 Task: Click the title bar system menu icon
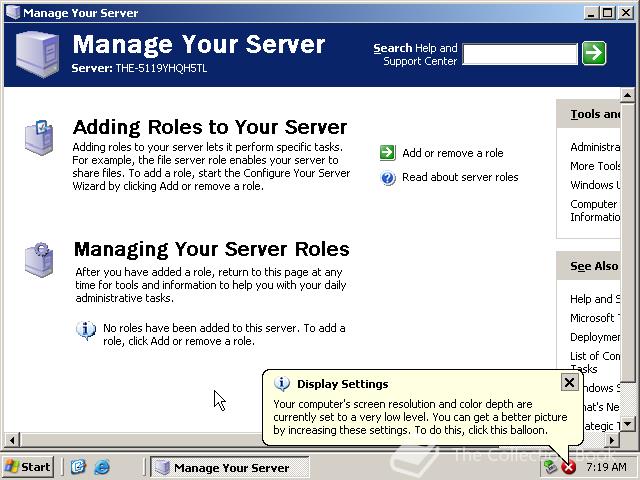point(13,12)
